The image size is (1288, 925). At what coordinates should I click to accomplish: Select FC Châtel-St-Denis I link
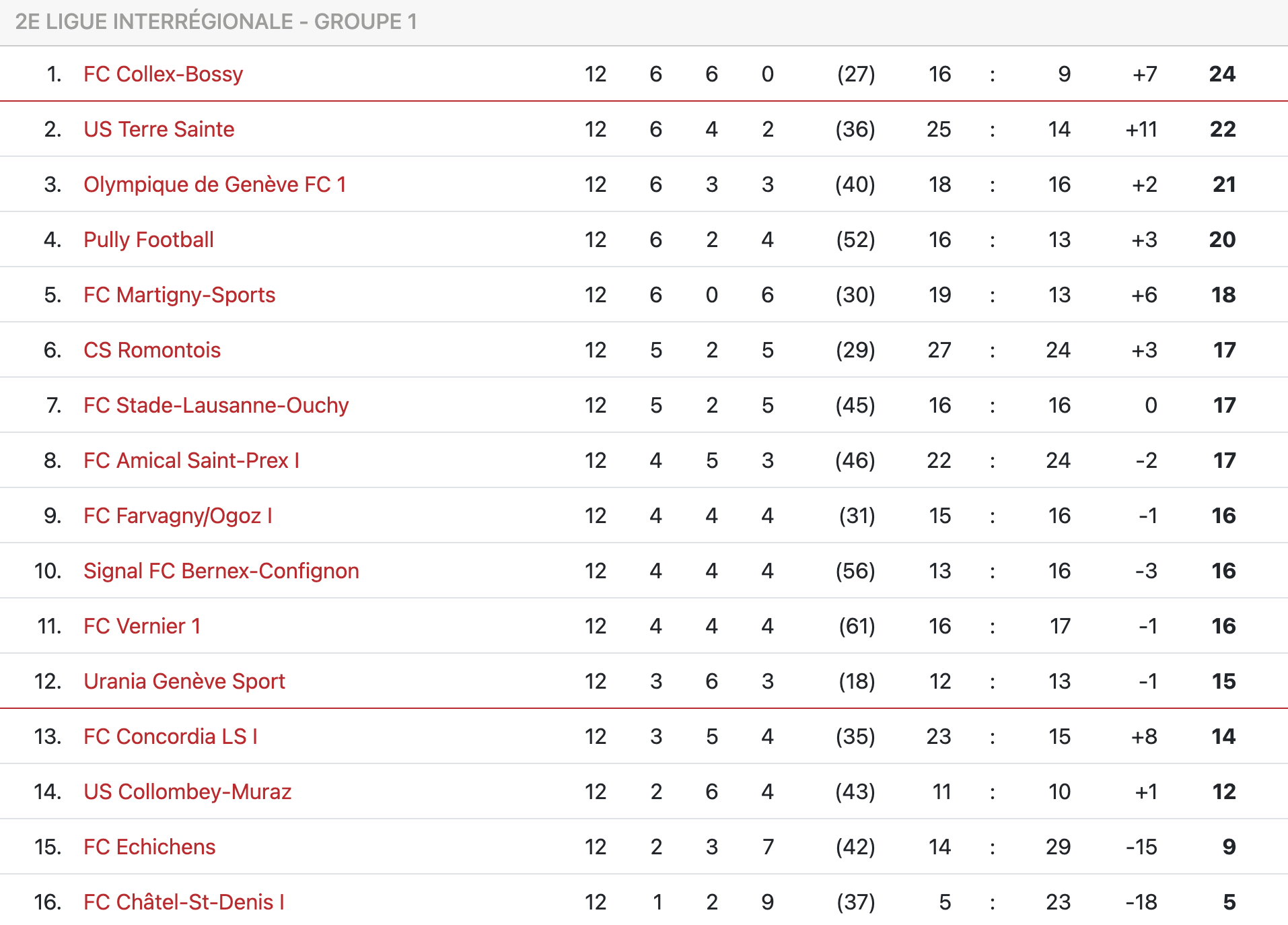click(184, 902)
